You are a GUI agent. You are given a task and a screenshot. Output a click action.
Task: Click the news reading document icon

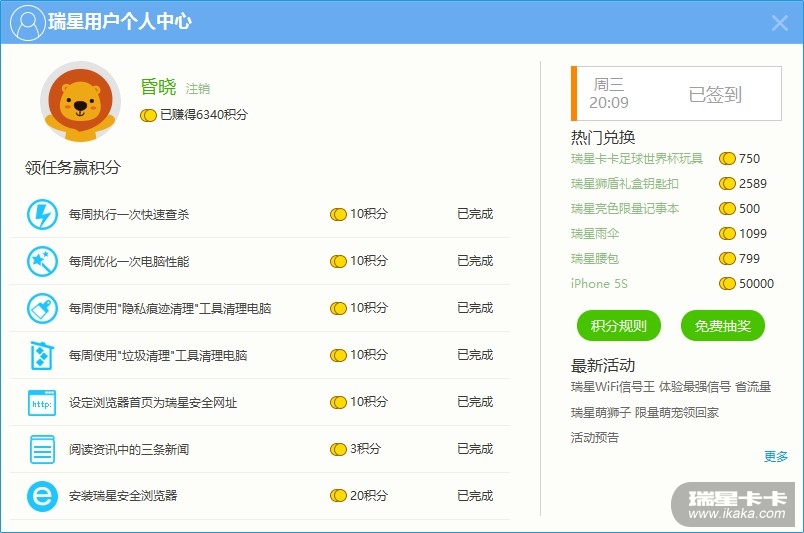42,449
